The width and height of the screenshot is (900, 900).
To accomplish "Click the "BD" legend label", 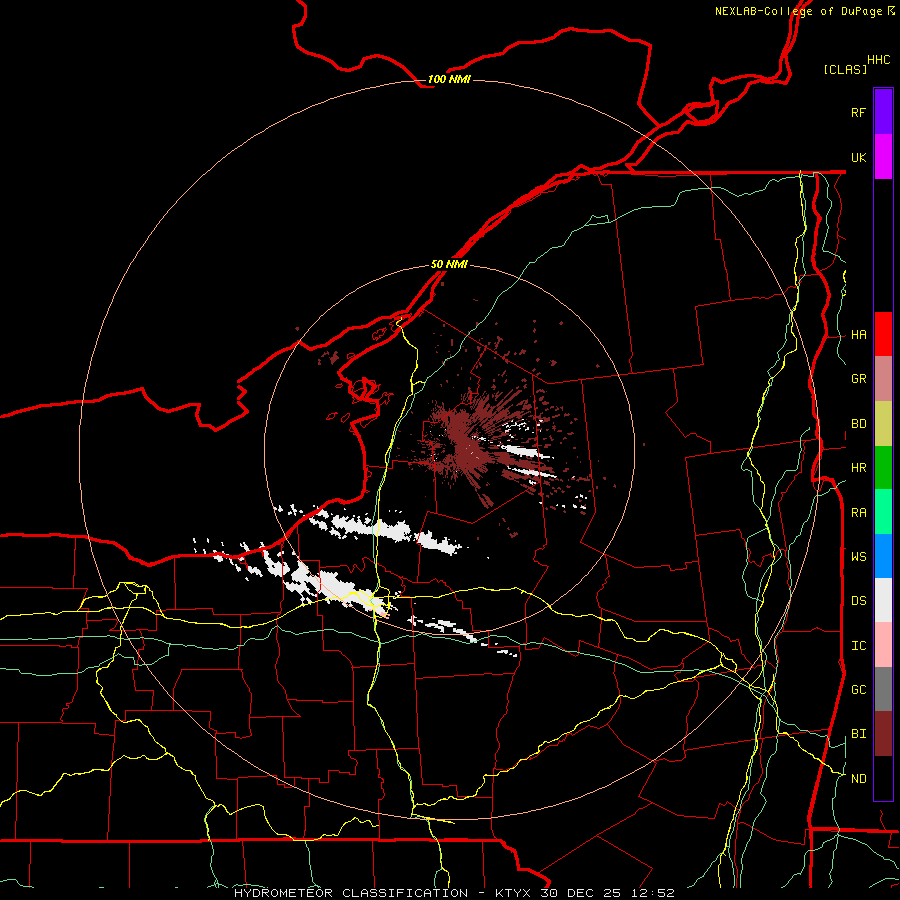I will 858,424.
